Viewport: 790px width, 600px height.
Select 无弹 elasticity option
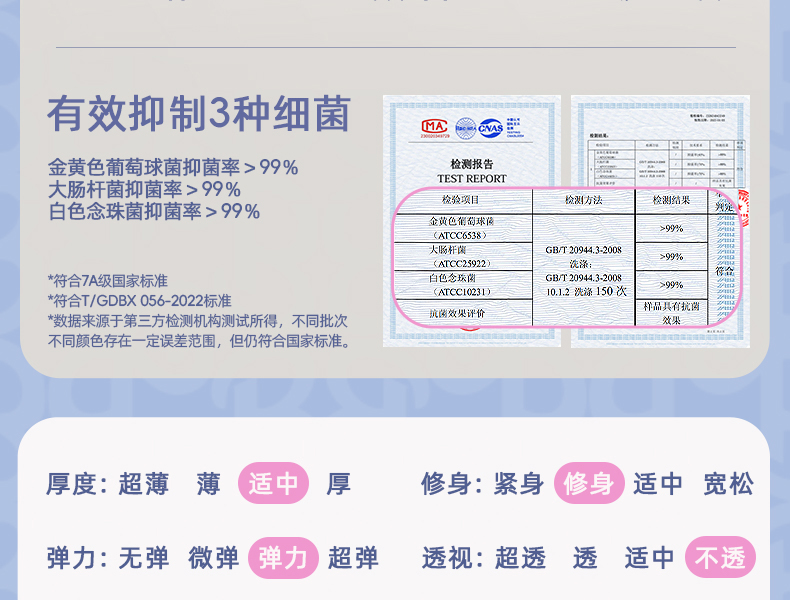[x=144, y=558]
